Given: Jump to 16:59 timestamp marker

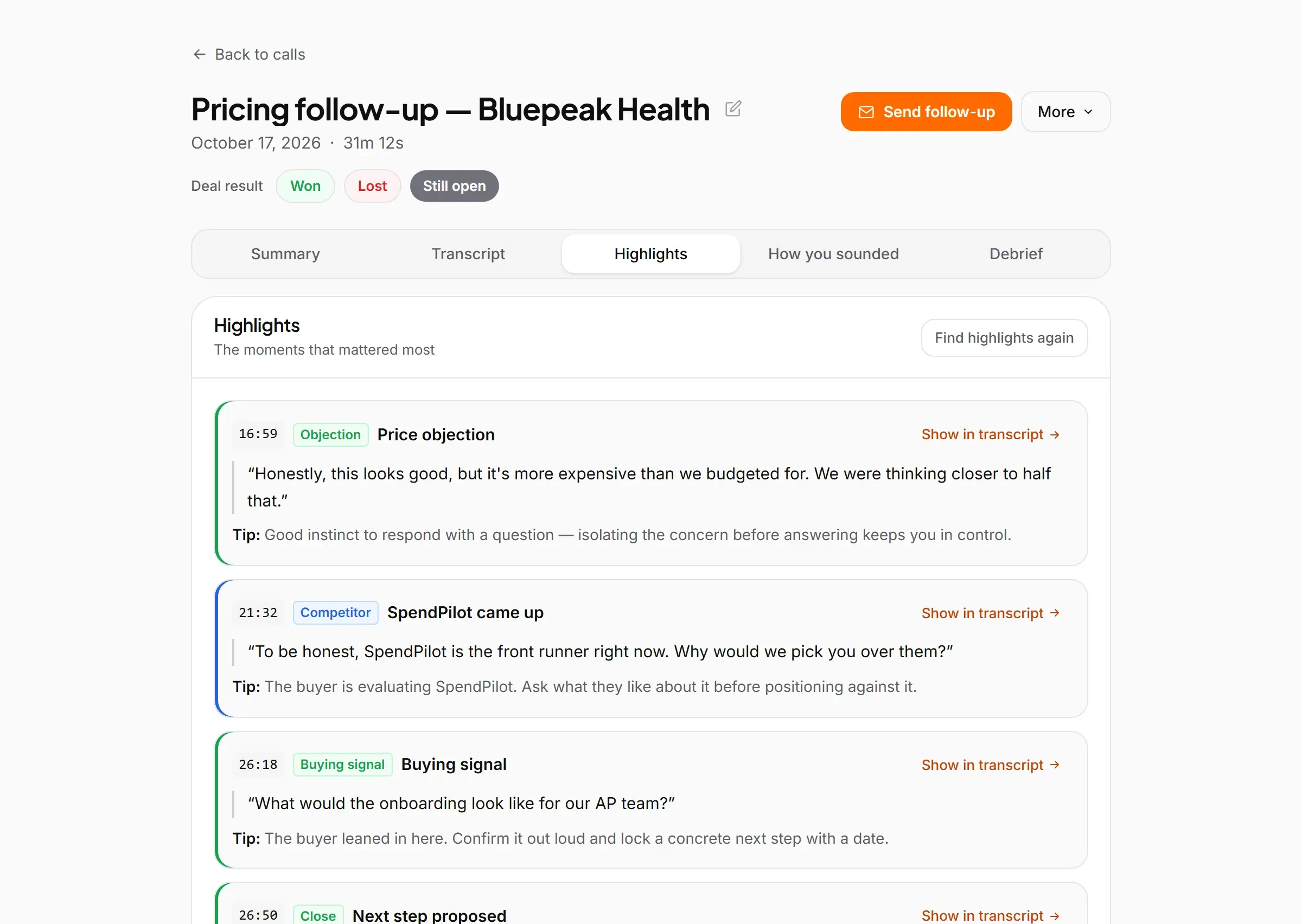Looking at the screenshot, I should pos(258,434).
